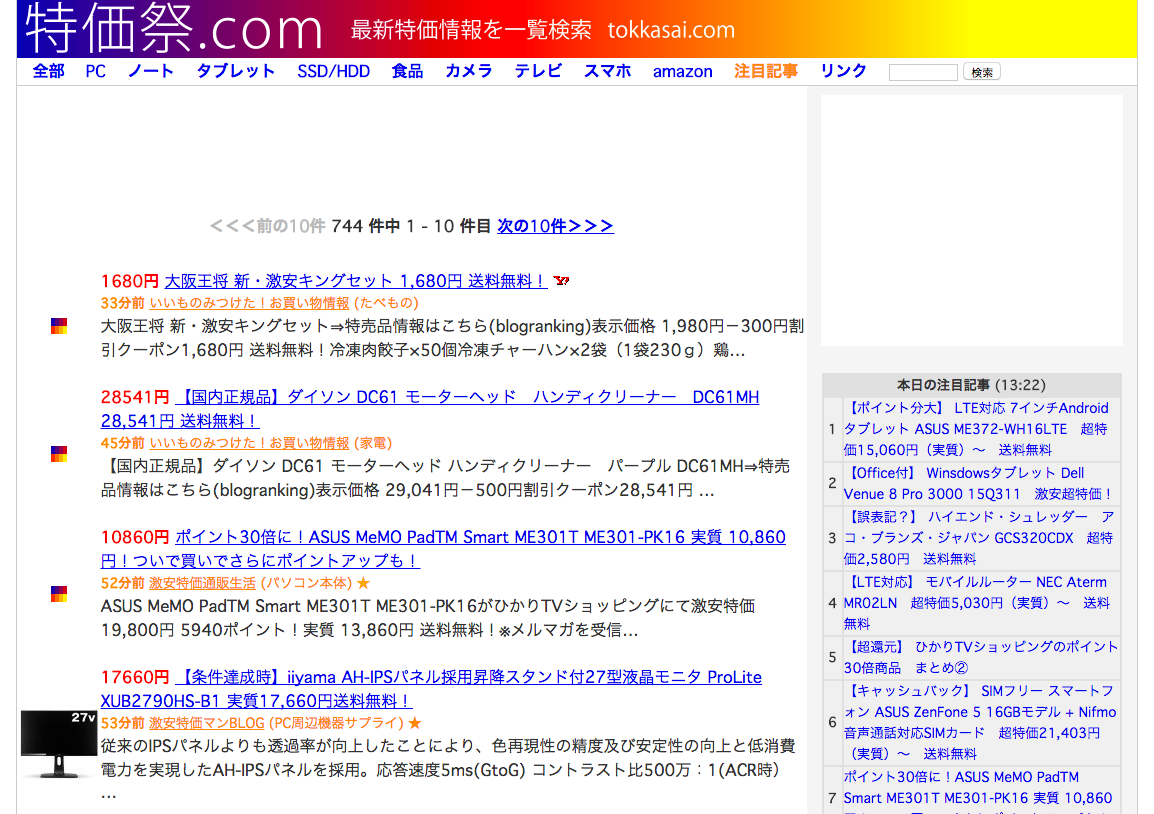The height and width of the screenshot is (814, 1154).
Task: Click the 10860円 price text
Action: point(135,537)
